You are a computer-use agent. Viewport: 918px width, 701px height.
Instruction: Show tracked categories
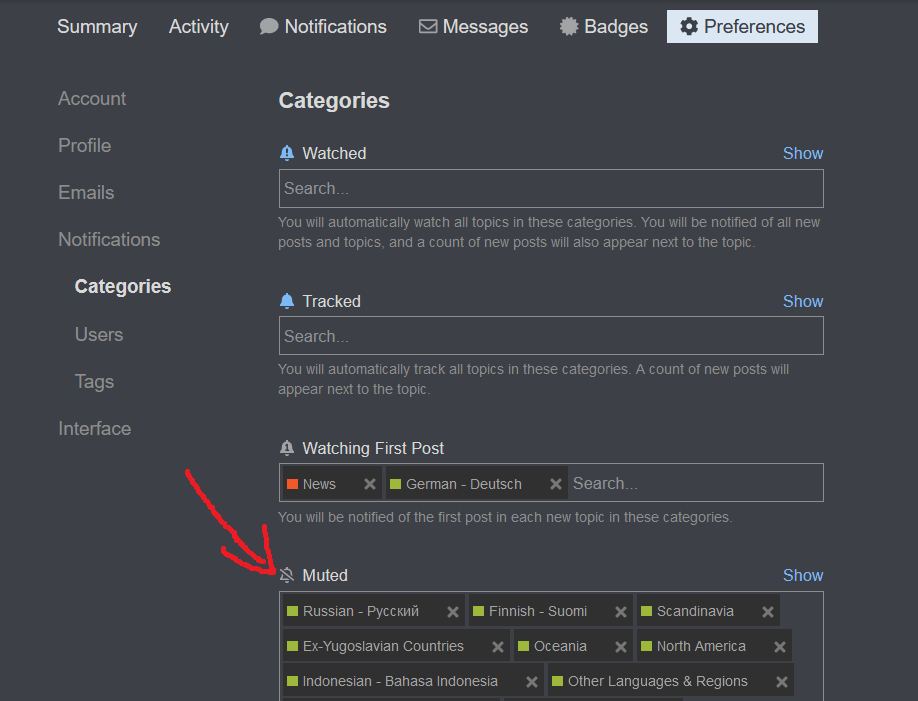click(x=803, y=301)
